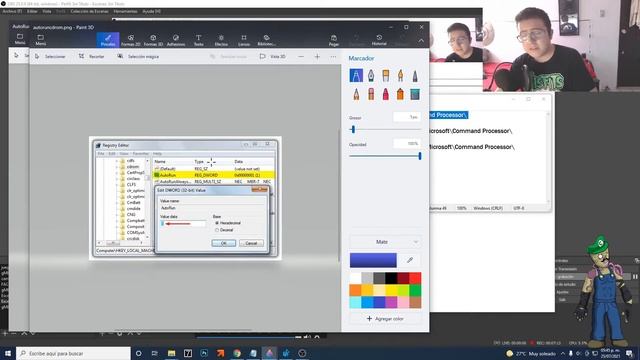Click Windows (CRLF) in Notepad status bar
This screenshot has width=640, height=360.
[x=488, y=208]
